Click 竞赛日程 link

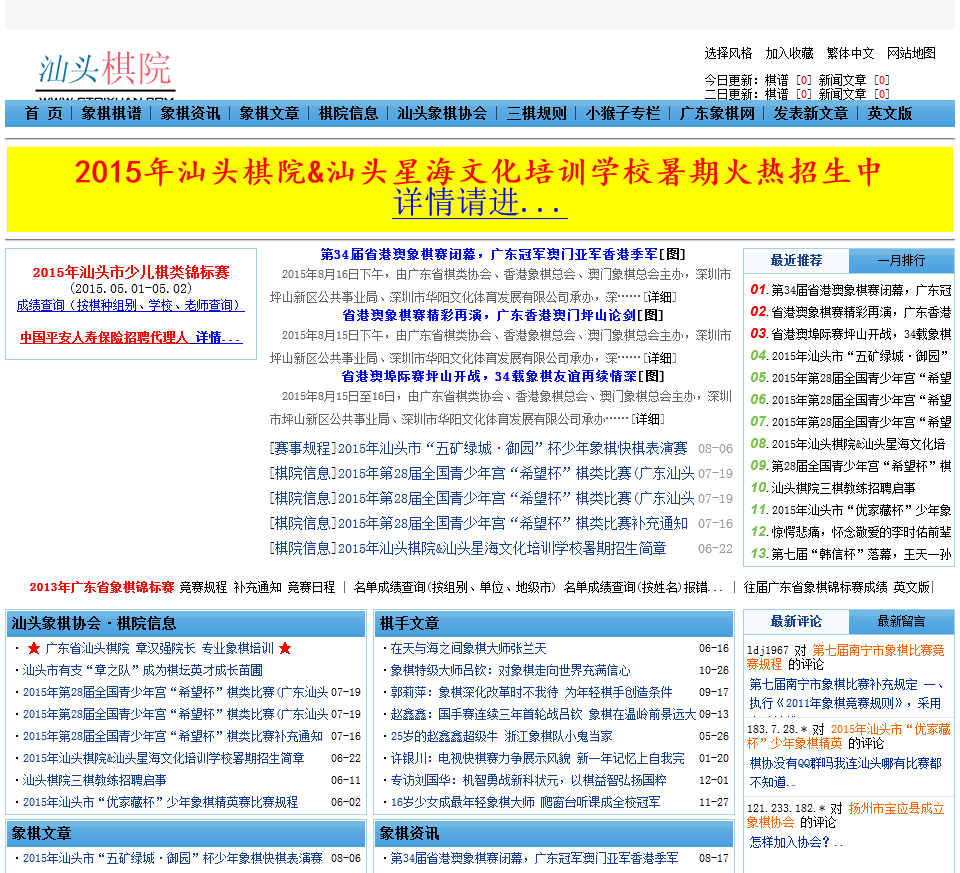pos(312,587)
